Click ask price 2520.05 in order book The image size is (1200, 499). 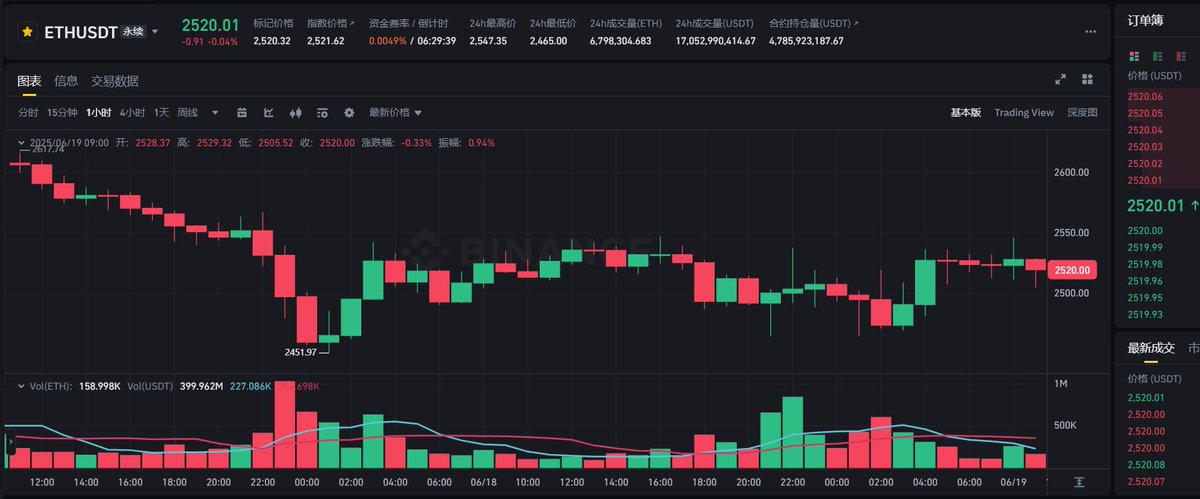coord(1144,113)
